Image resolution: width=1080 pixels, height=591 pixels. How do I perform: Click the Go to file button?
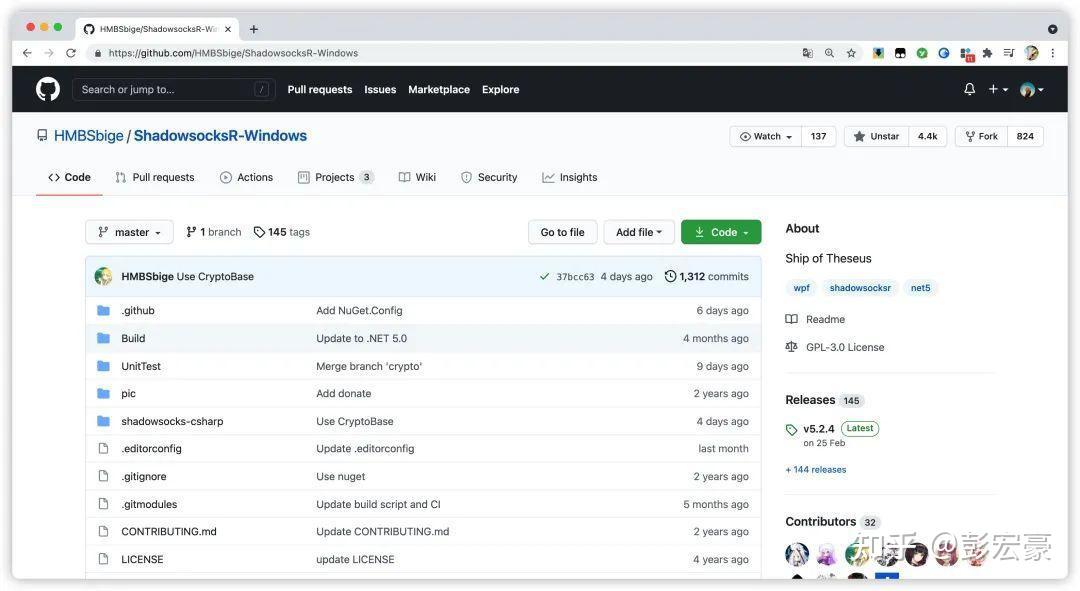coord(562,232)
